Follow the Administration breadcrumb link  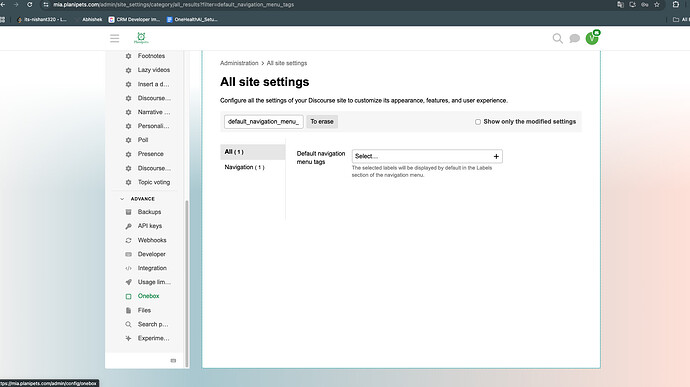(x=239, y=63)
